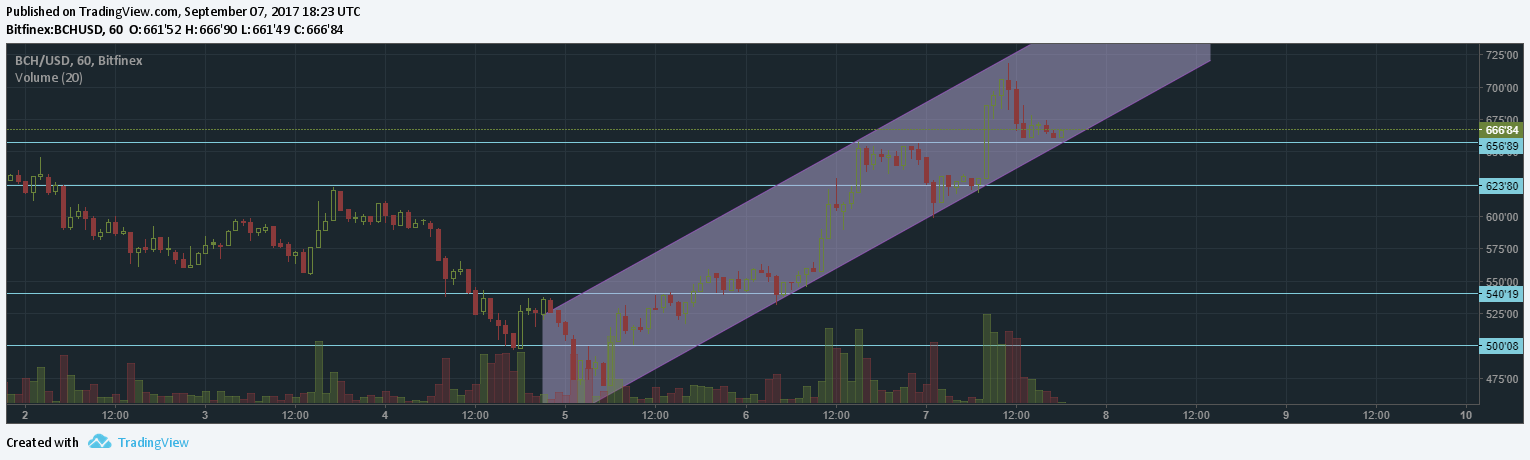Click the 666'84 current price label
The width and height of the screenshot is (1530, 460).
pyautogui.click(x=1502, y=130)
